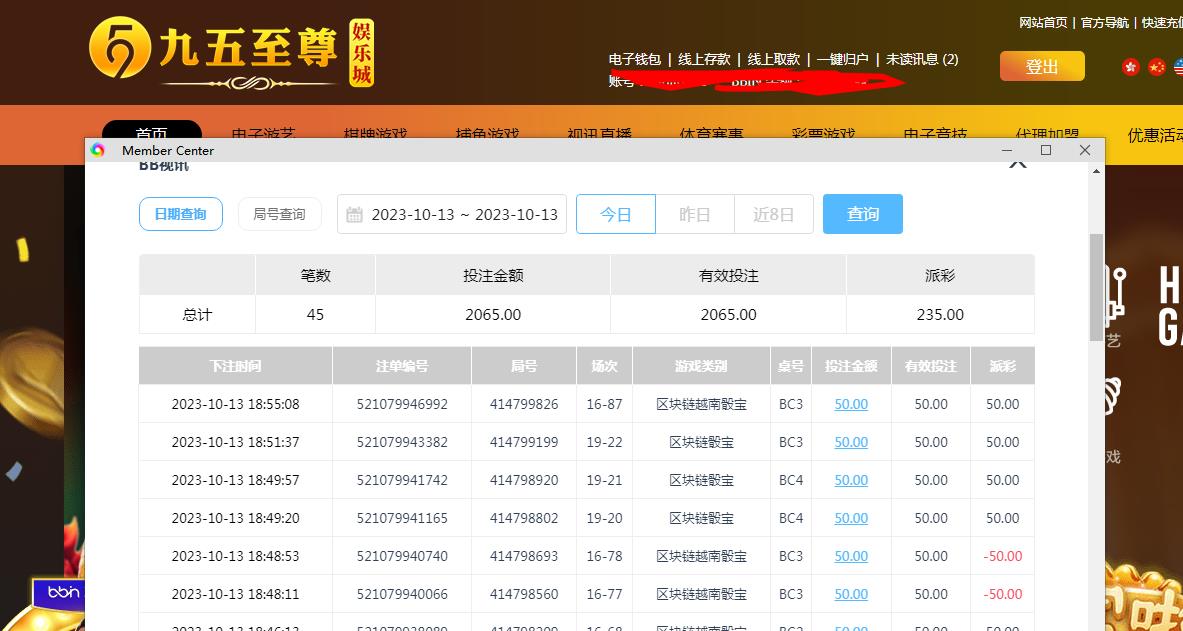Image resolution: width=1183 pixels, height=631 pixels.
Task: Open 未读讯息 (2) messages link
Action: pyautogui.click(x=921, y=59)
